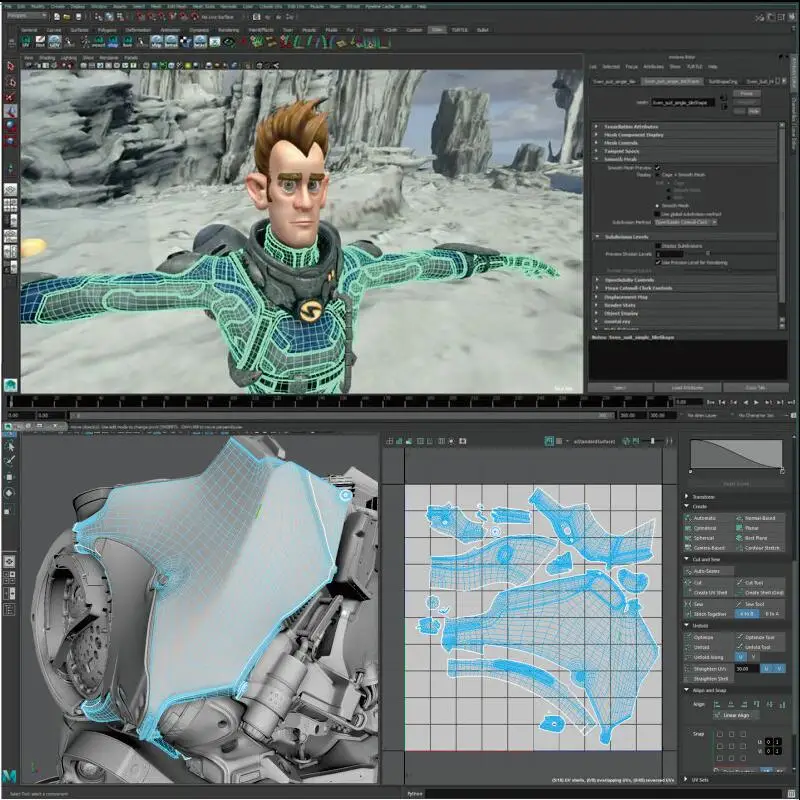Expand the Displacement Map section
Image resolution: width=800 pixels, height=800 pixels.
pos(685,296)
